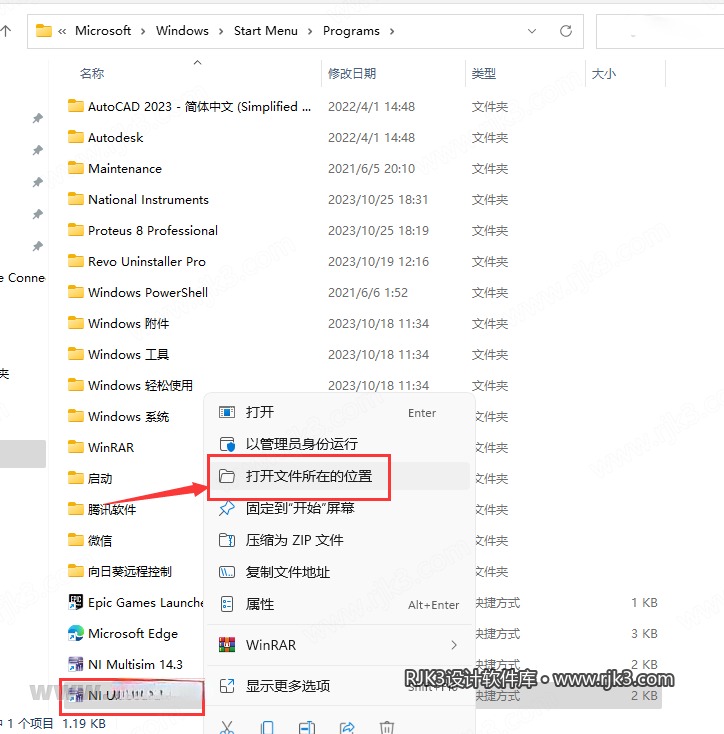Viewport: 724px width, 734px height.
Task: Click the Revo Uninstaller Pro folder icon
Action: pos(76,261)
